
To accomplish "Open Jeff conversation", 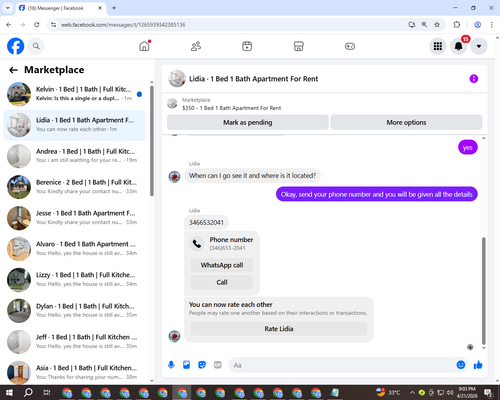I will (75, 342).
